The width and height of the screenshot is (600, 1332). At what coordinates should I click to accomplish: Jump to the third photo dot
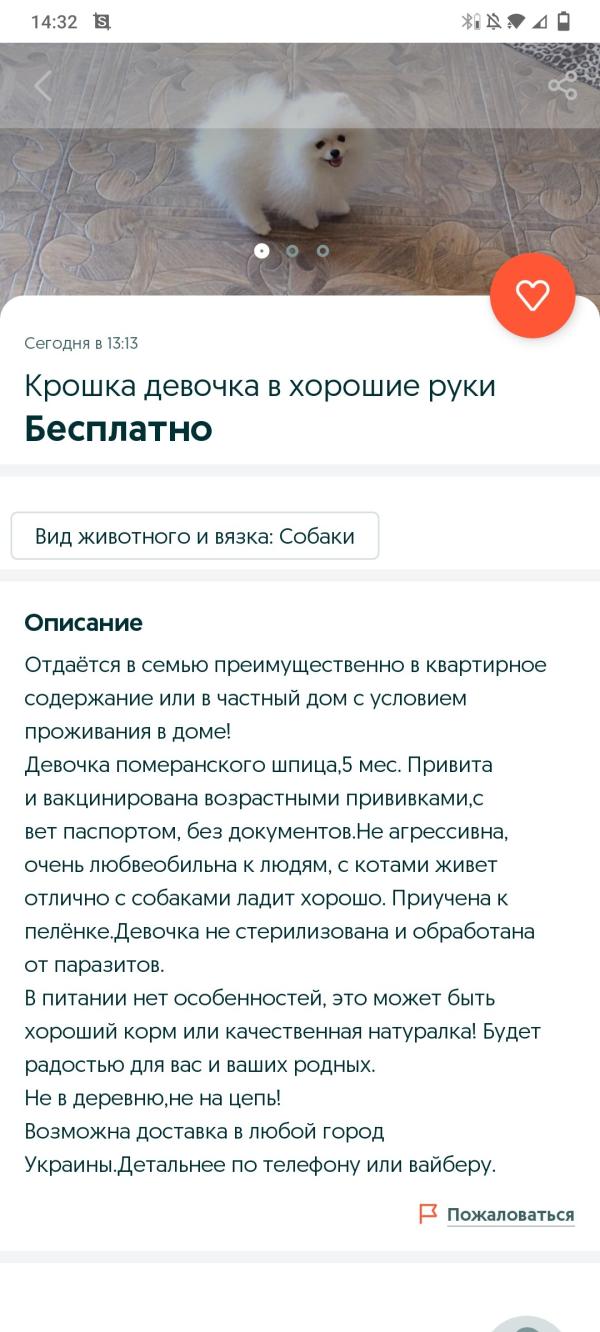(x=323, y=251)
